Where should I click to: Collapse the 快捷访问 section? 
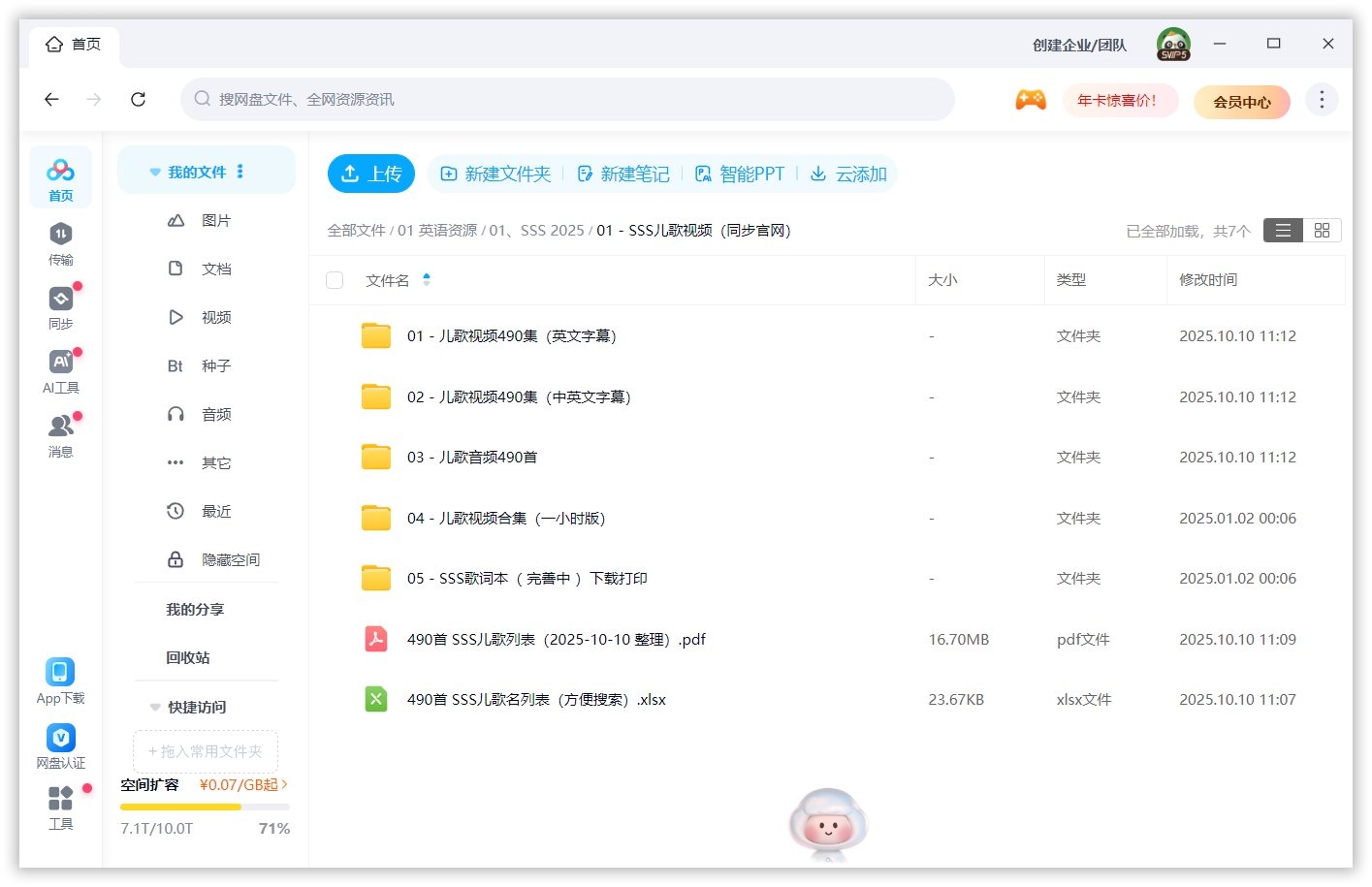point(155,707)
